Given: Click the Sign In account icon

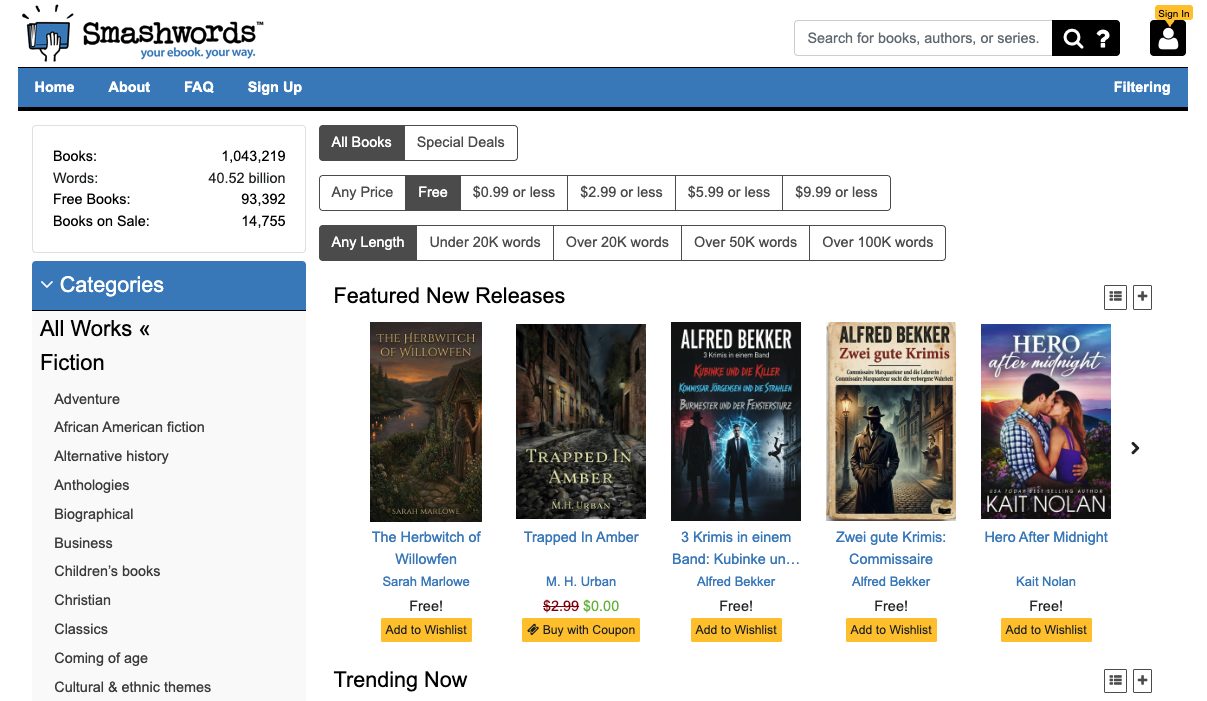Looking at the screenshot, I should (x=1167, y=40).
